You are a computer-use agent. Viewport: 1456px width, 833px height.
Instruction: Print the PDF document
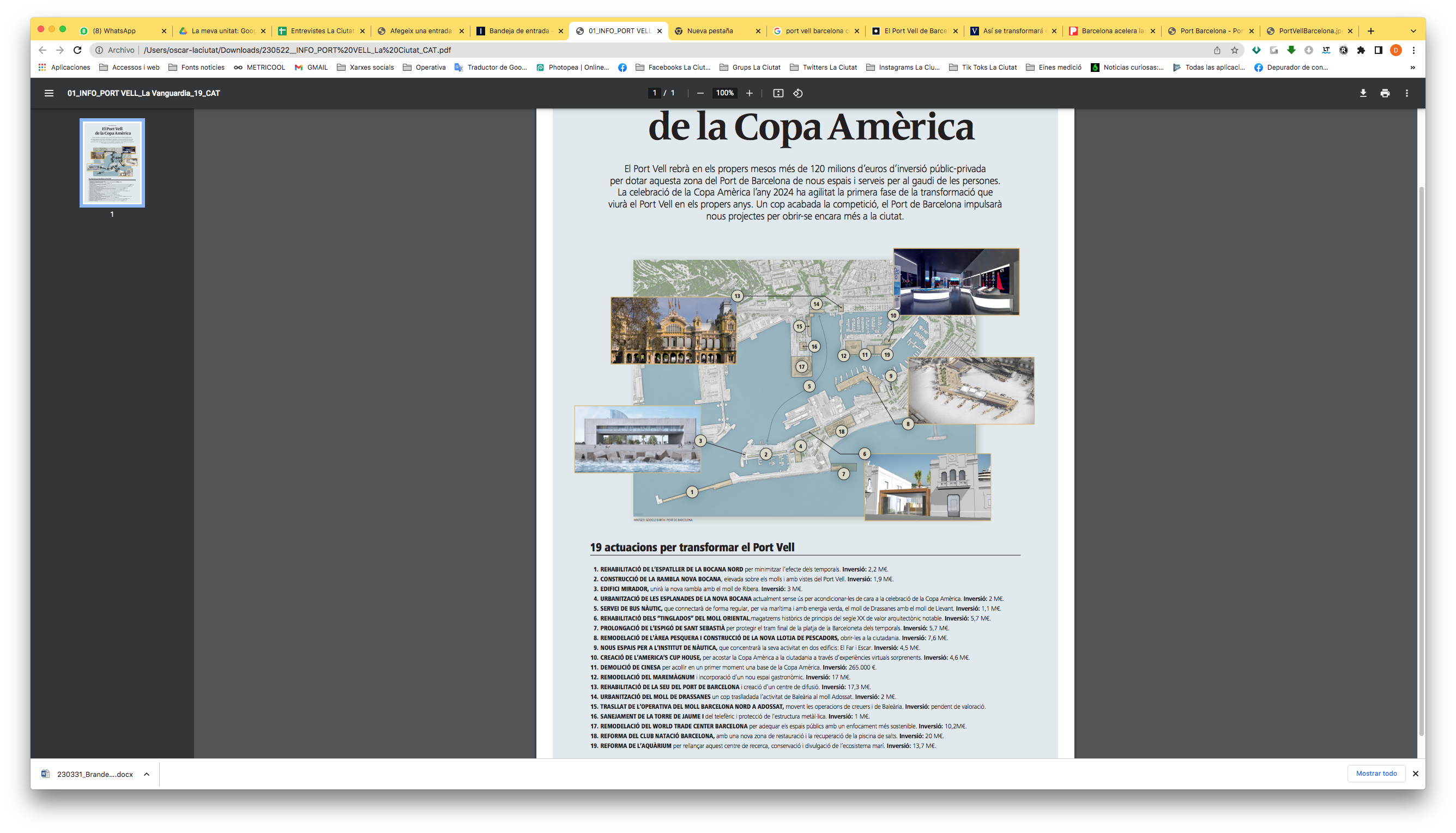1385,93
